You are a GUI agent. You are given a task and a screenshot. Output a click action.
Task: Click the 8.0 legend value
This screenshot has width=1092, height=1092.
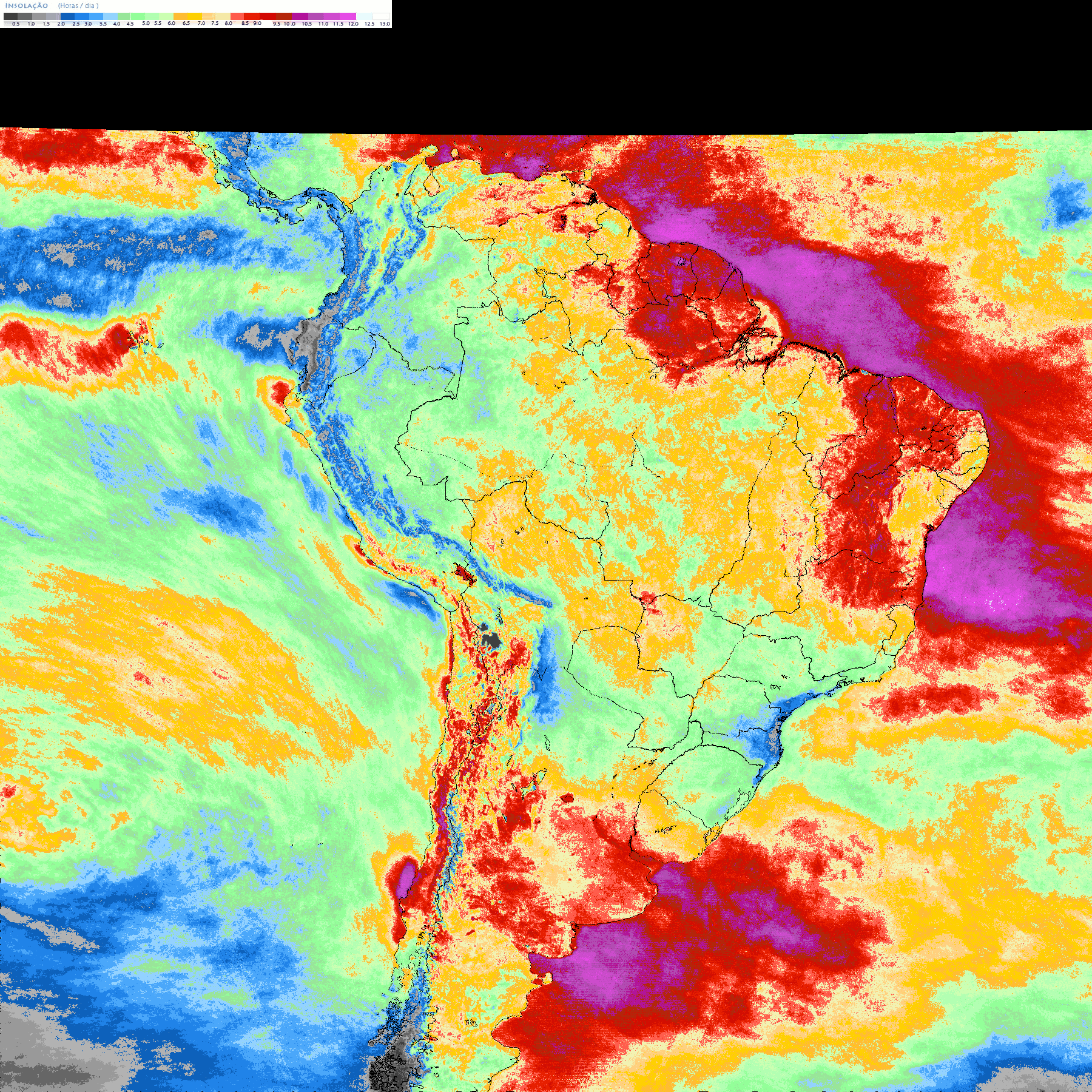tap(229, 23)
